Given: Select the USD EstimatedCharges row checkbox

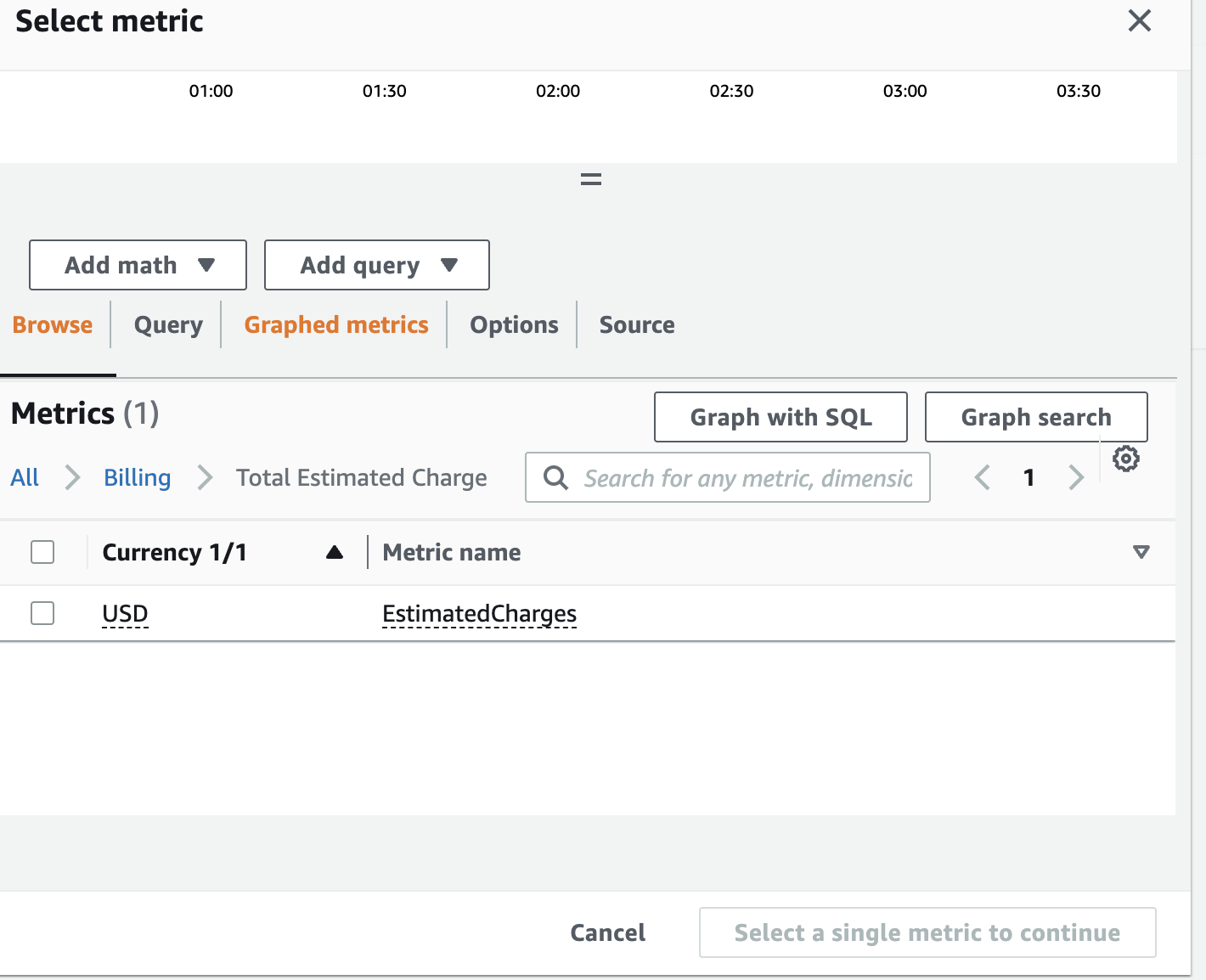Looking at the screenshot, I should (42, 613).
